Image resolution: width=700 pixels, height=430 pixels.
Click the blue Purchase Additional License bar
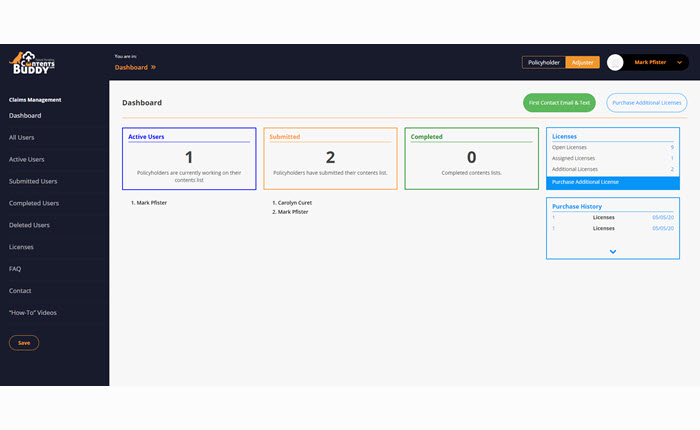point(612,182)
